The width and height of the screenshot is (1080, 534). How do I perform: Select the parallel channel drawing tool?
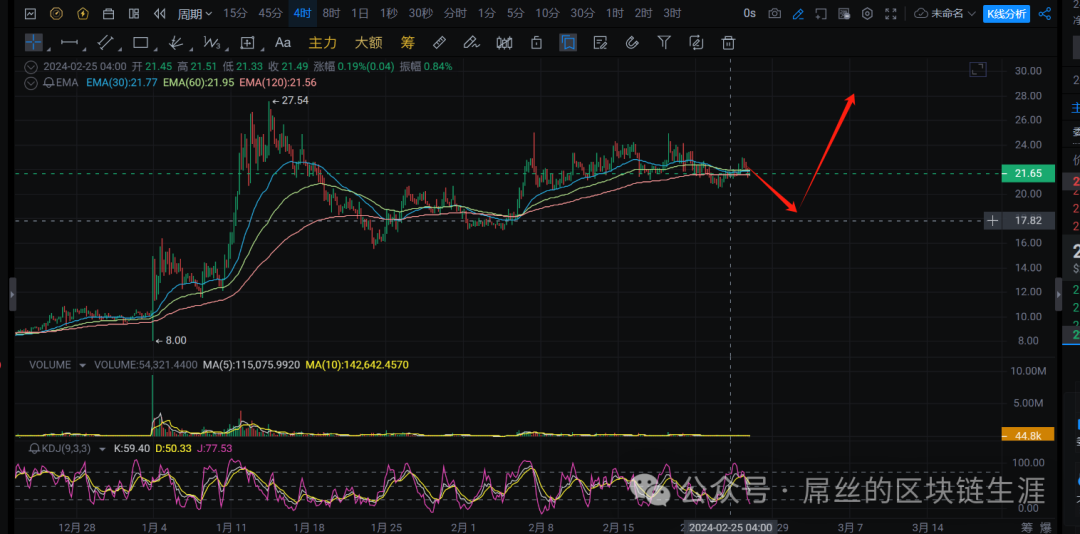tap(105, 42)
